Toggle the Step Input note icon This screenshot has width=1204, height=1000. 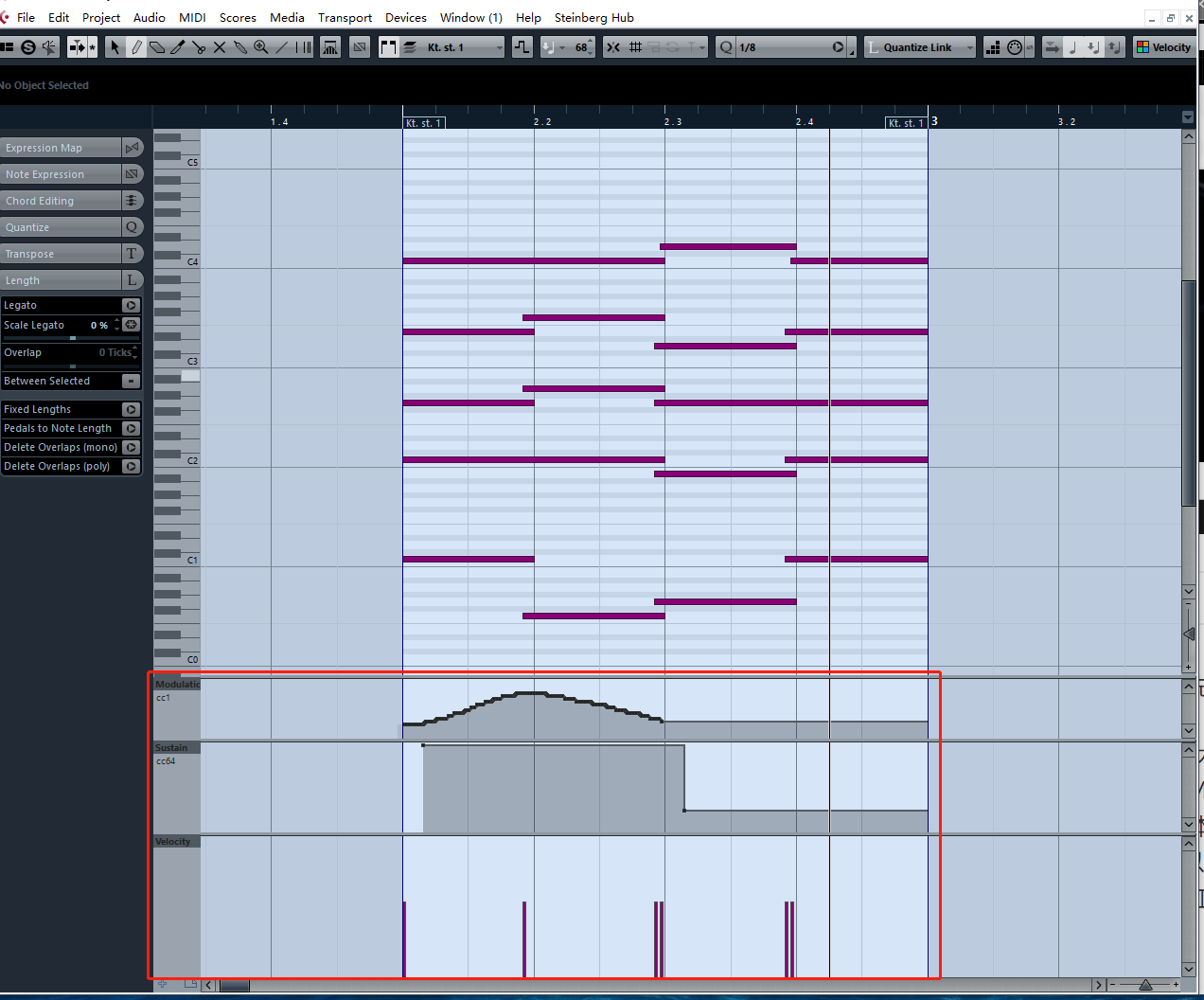1073,46
